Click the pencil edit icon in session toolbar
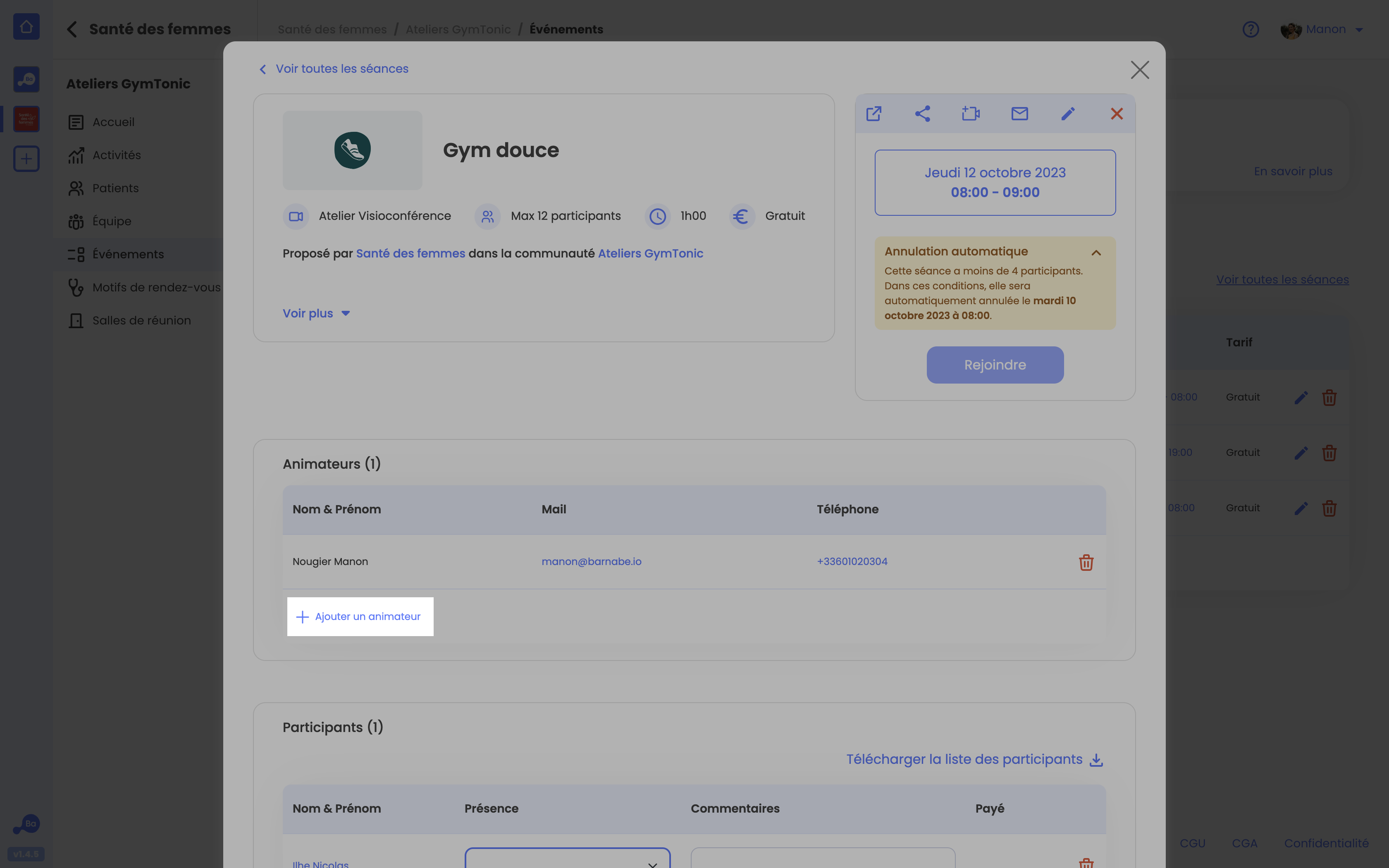The width and height of the screenshot is (1389, 868). [x=1068, y=114]
